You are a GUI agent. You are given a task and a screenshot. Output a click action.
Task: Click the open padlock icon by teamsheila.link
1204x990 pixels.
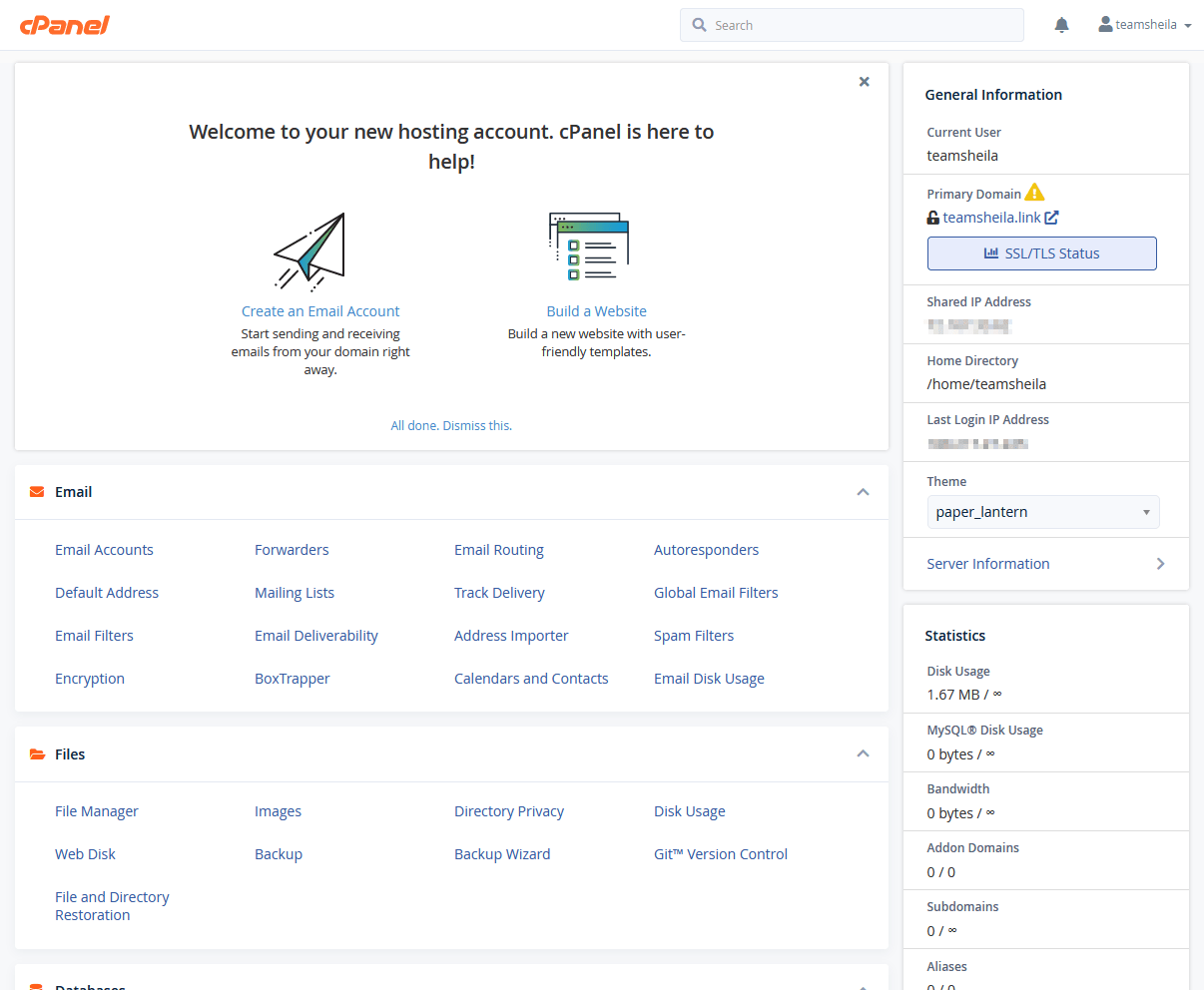click(x=932, y=218)
